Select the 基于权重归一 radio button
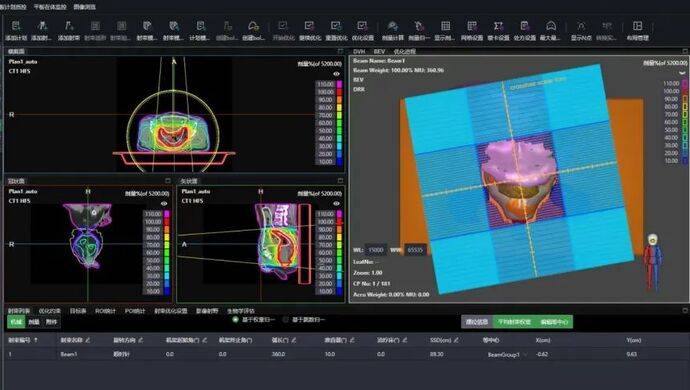This screenshot has height=390, width=690. pos(235,320)
